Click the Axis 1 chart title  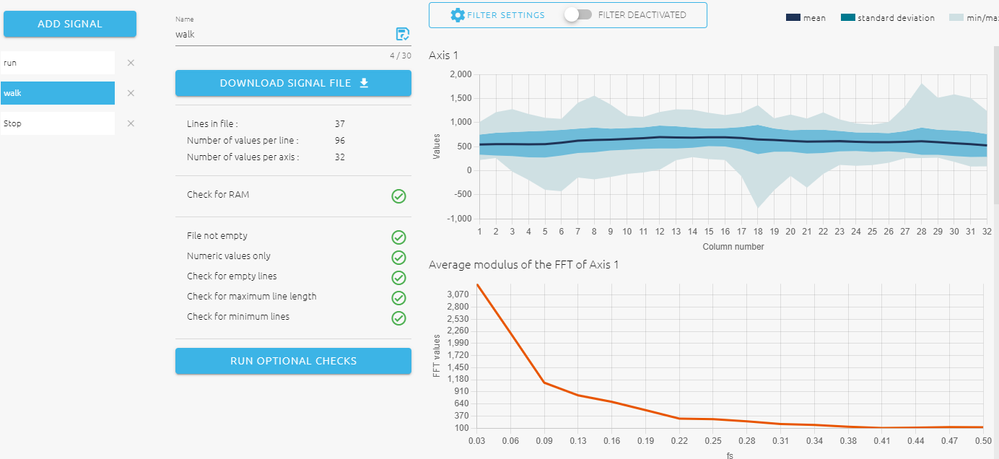pyautogui.click(x=443, y=55)
